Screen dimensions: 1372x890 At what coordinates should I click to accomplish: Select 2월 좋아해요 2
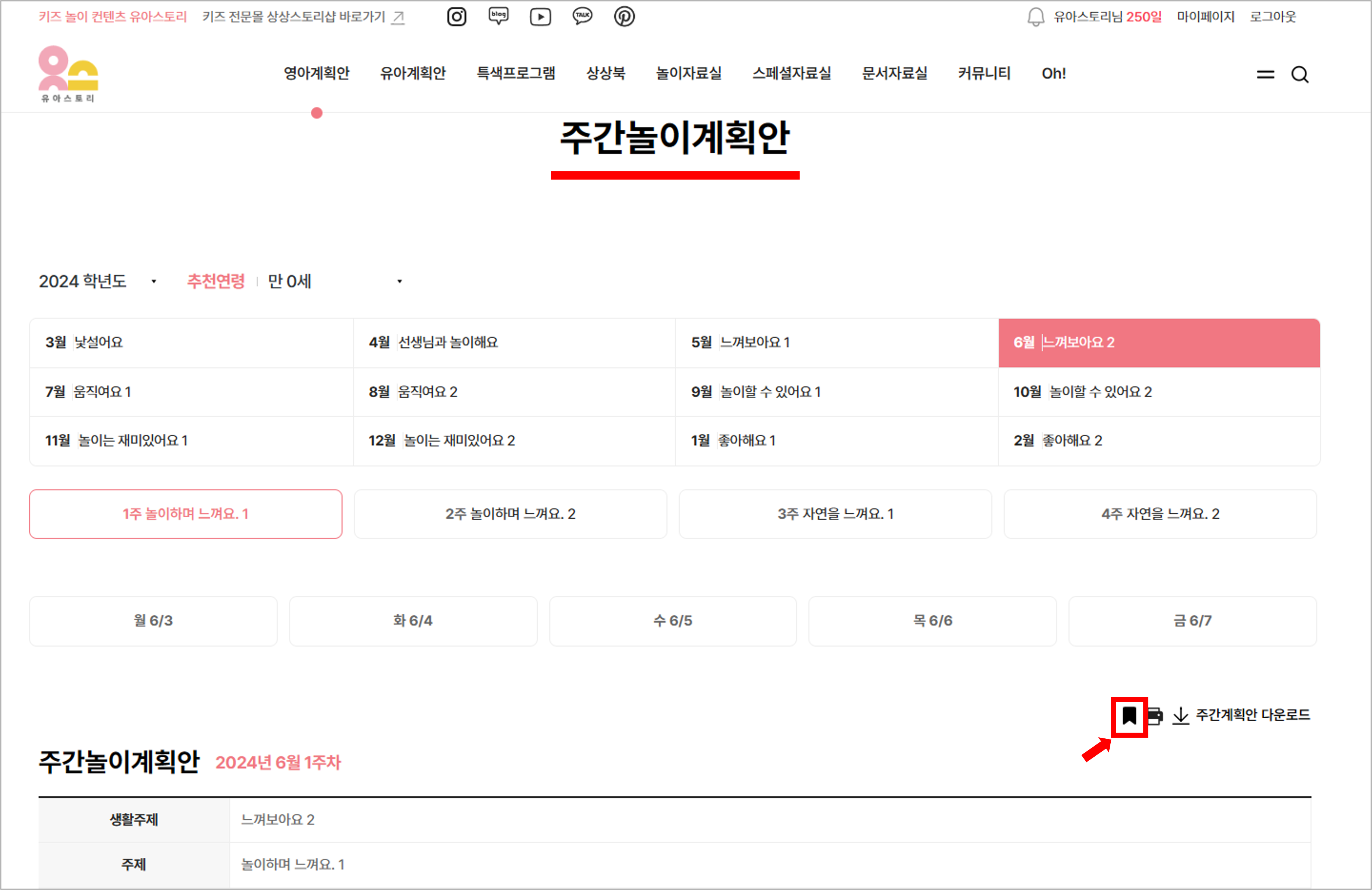click(x=1159, y=441)
